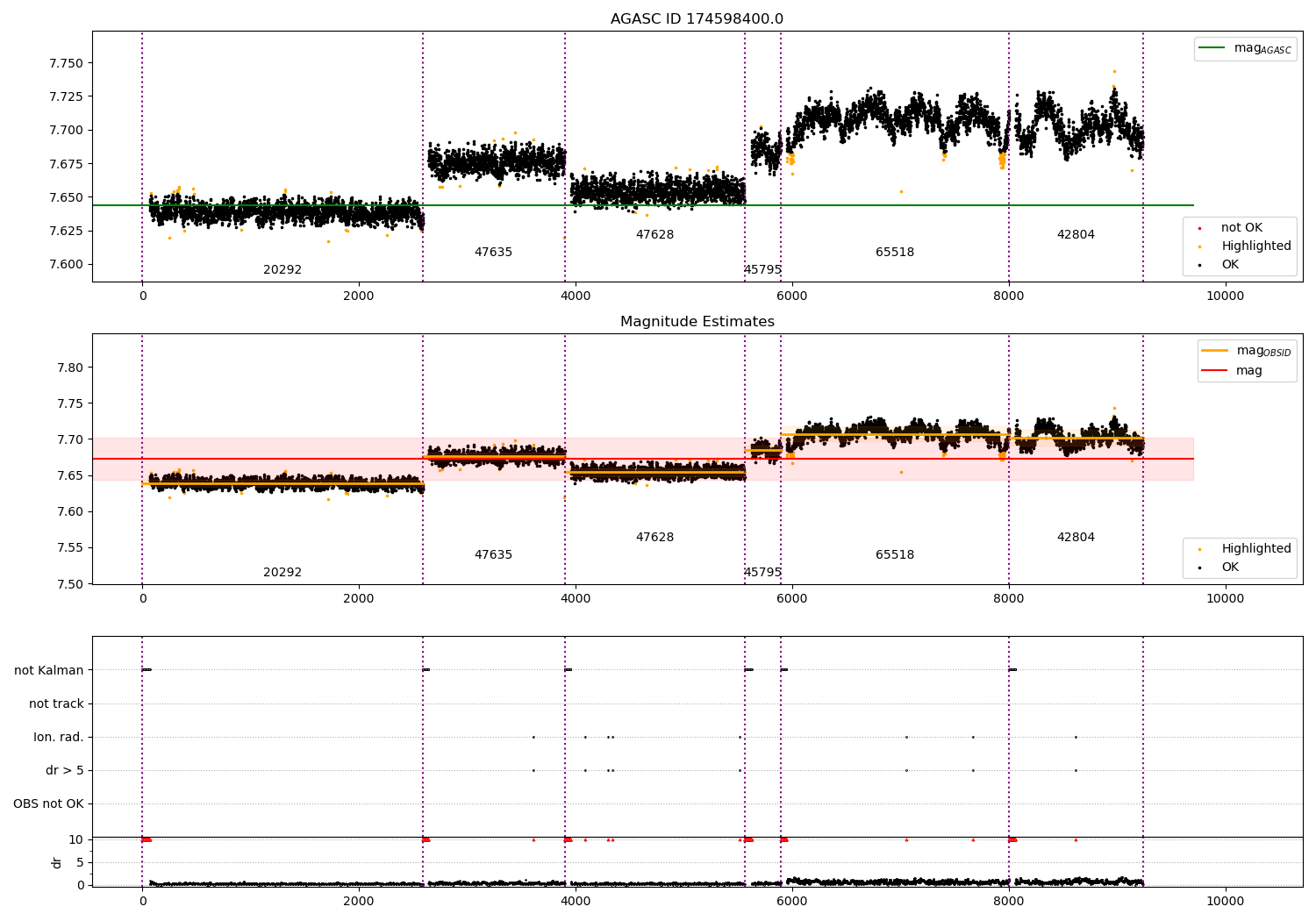Select the orange mag OBSID legend line sample

point(1215,351)
